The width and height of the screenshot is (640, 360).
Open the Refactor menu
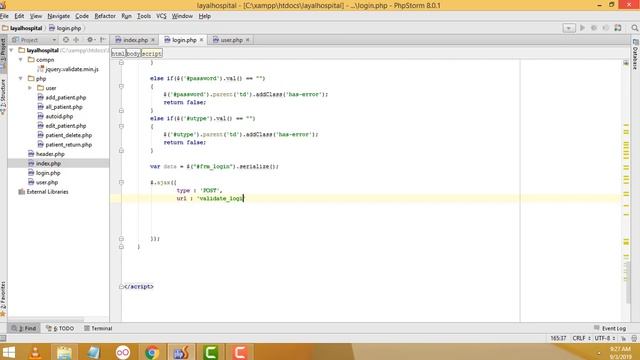[x=105, y=16]
